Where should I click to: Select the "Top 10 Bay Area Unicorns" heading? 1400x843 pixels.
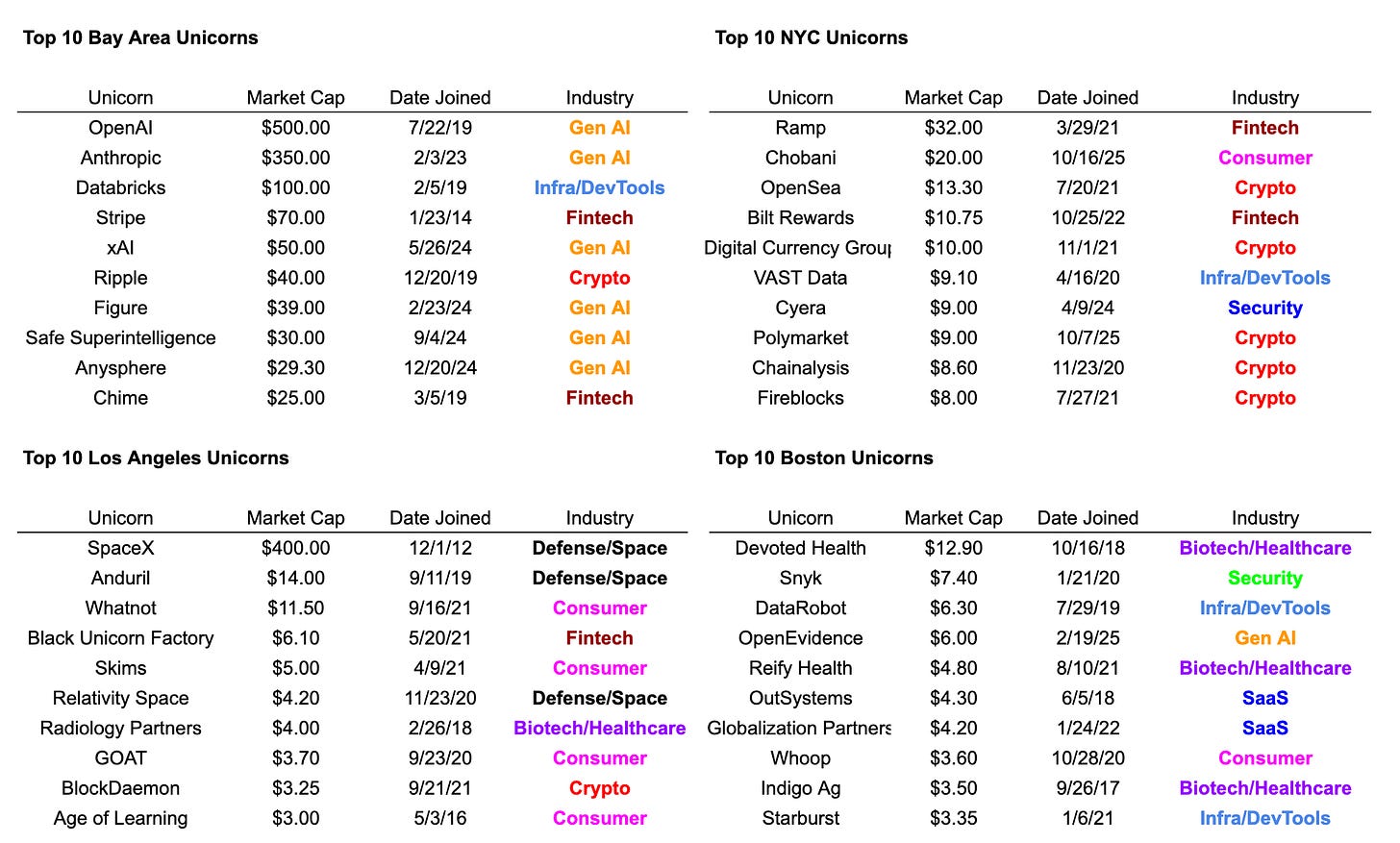tap(140, 37)
